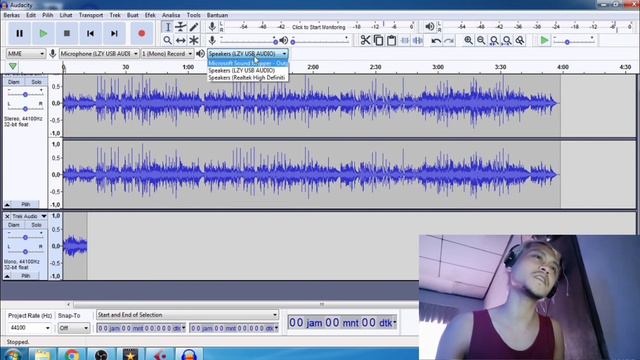Screen dimensions: 640x360
Task: Collapse the stereo track with arrow
Action: tap(7, 204)
